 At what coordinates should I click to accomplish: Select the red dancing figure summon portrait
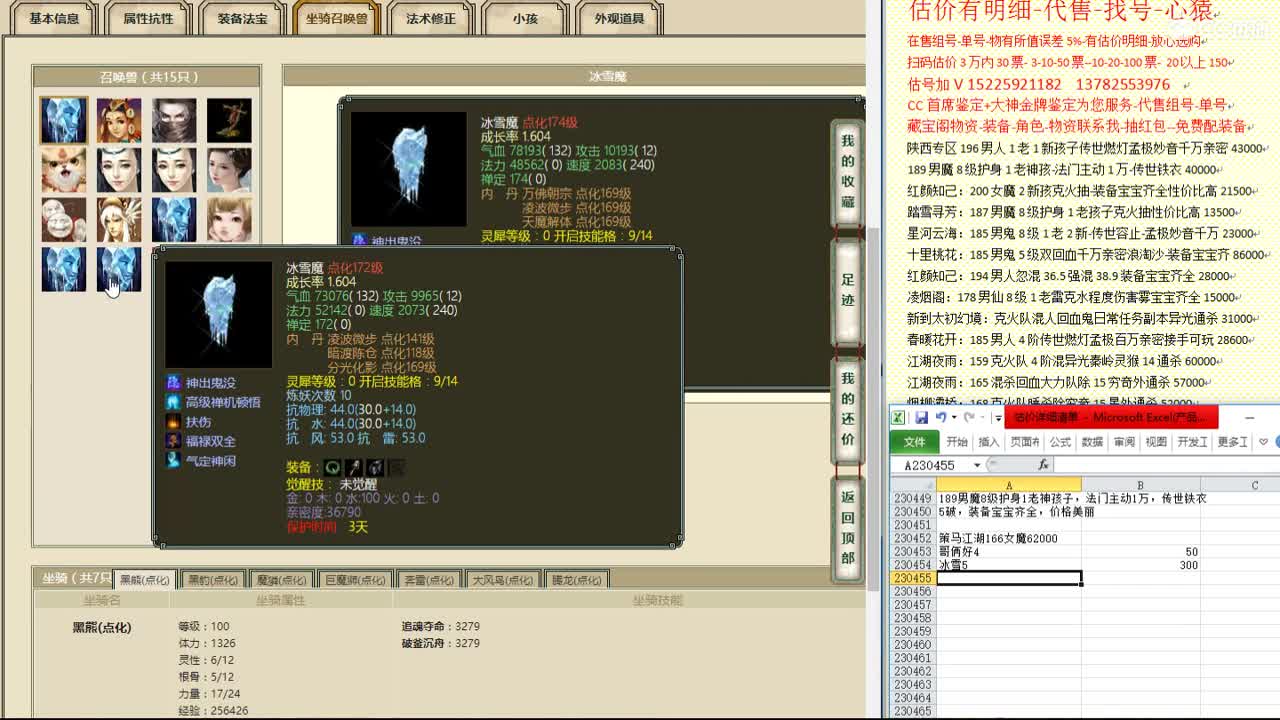point(229,120)
